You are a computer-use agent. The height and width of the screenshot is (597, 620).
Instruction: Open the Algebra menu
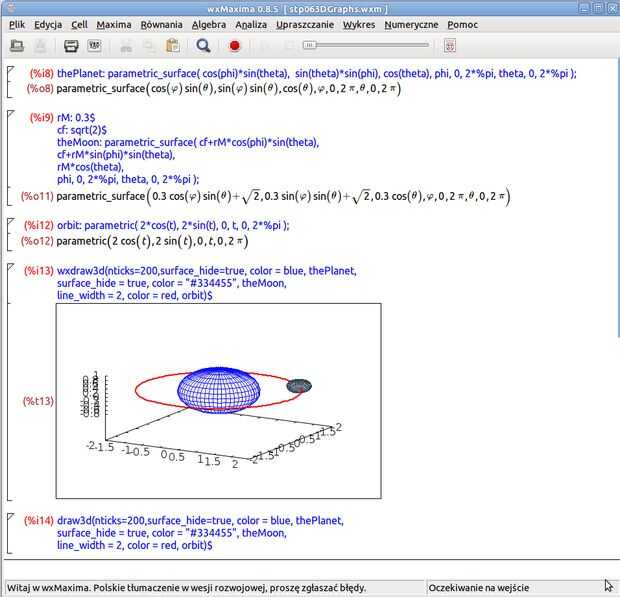(x=209, y=25)
